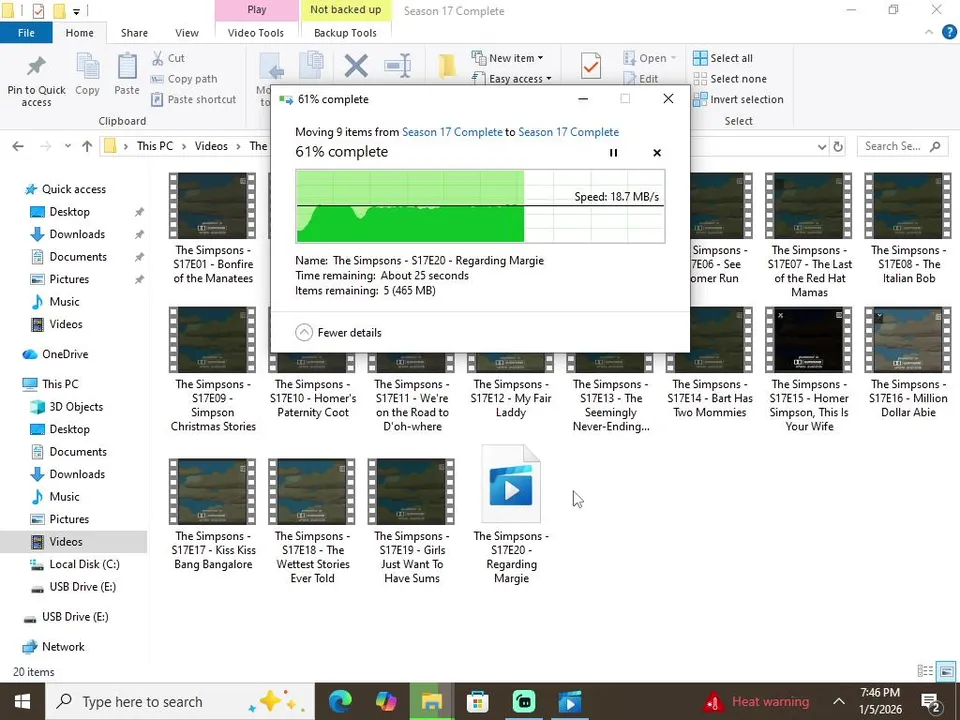Select the Home ribbon tab
This screenshot has height=720, width=960.
pos(80,33)
